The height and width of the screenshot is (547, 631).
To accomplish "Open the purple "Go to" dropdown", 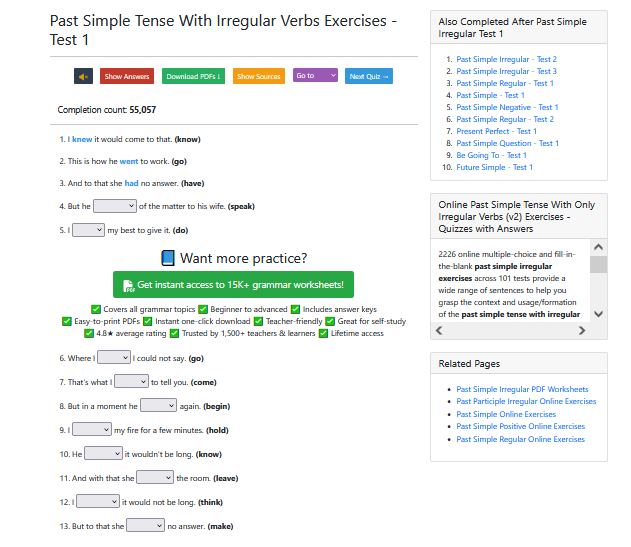I will tap(315, 76).
